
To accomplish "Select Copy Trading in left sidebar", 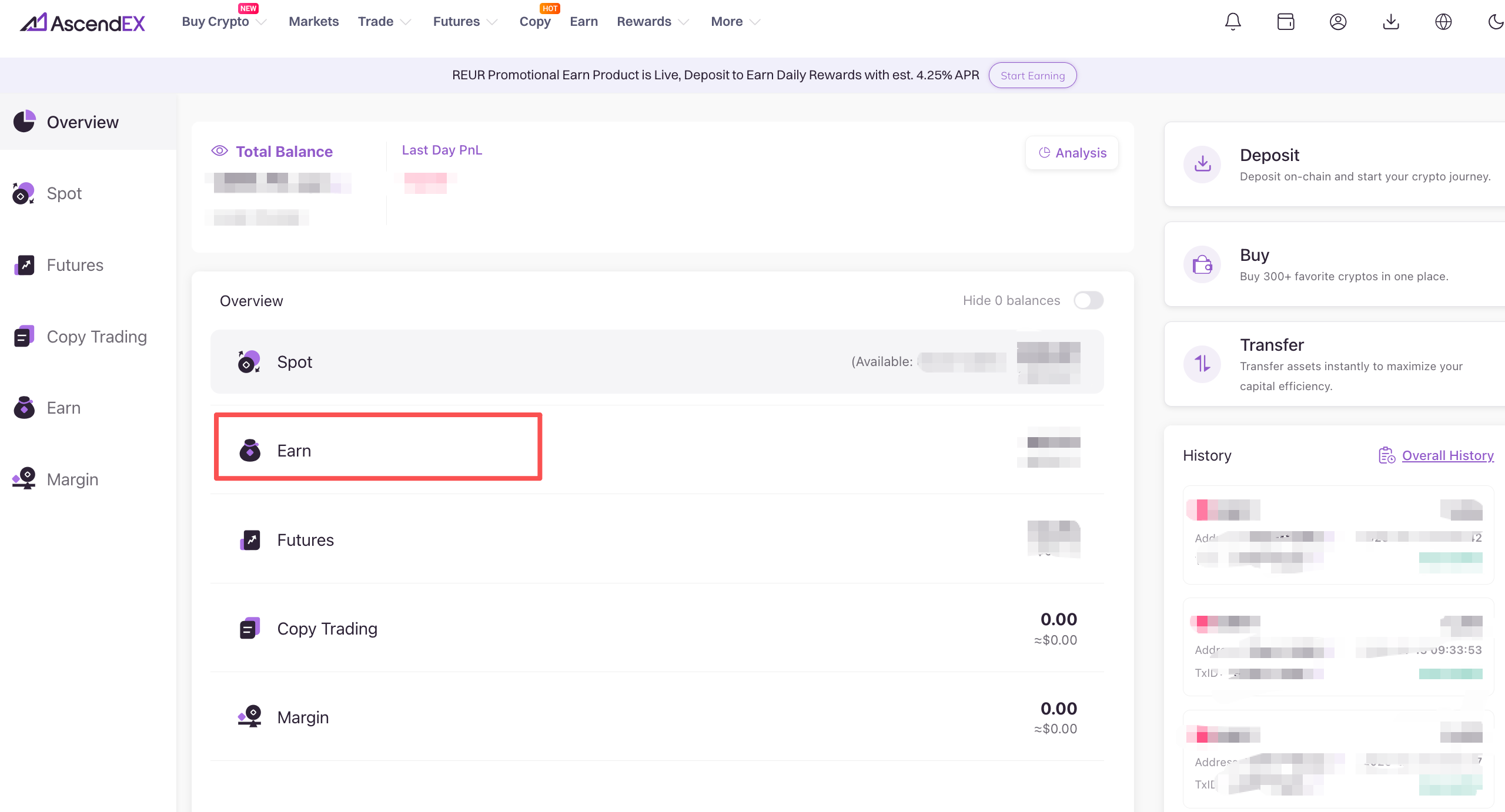I will pos(96,337).
